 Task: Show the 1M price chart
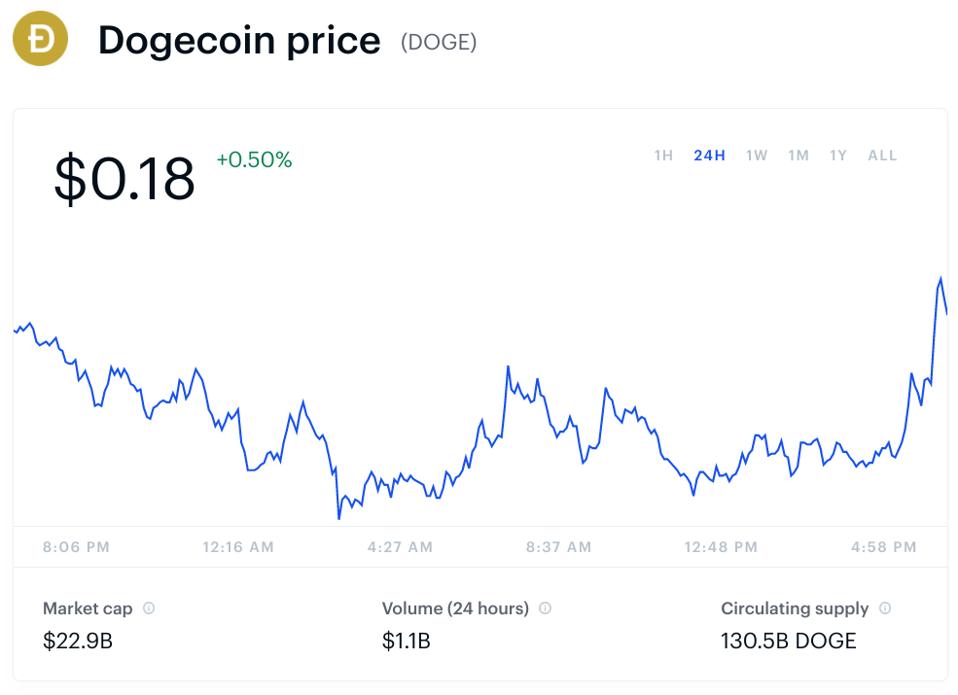pos(799,156)
